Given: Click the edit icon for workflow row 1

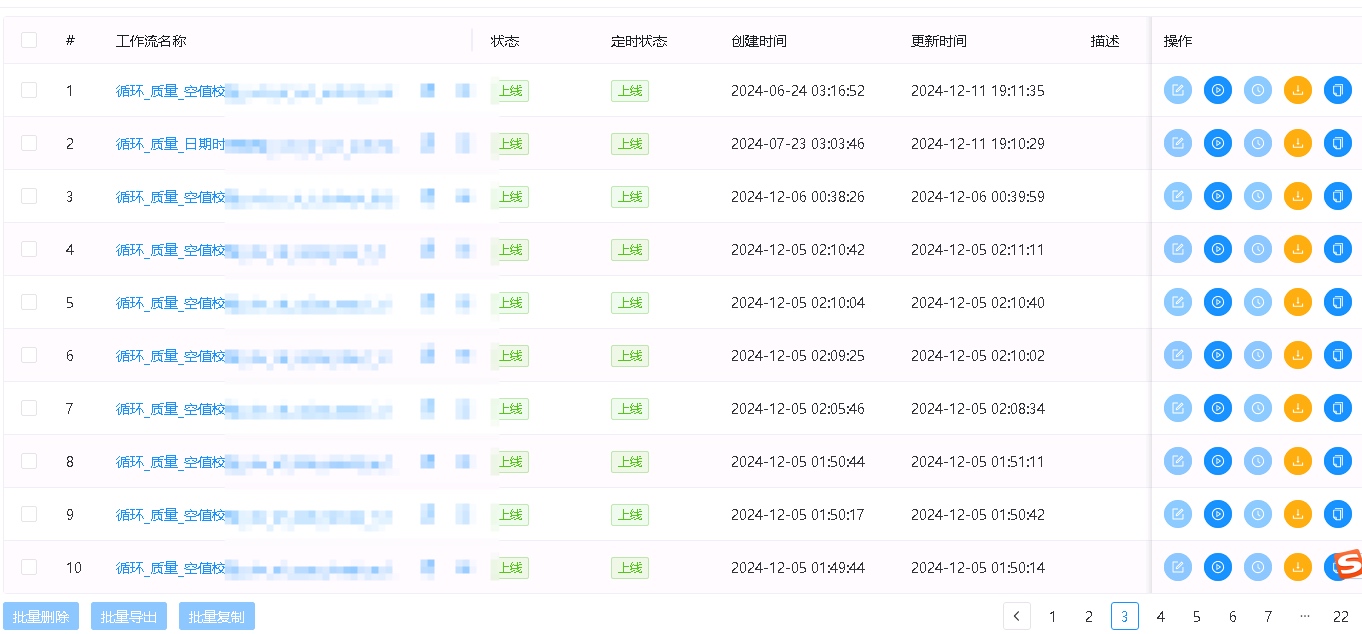Looking at the screenshot, I should coord(1177,91).
